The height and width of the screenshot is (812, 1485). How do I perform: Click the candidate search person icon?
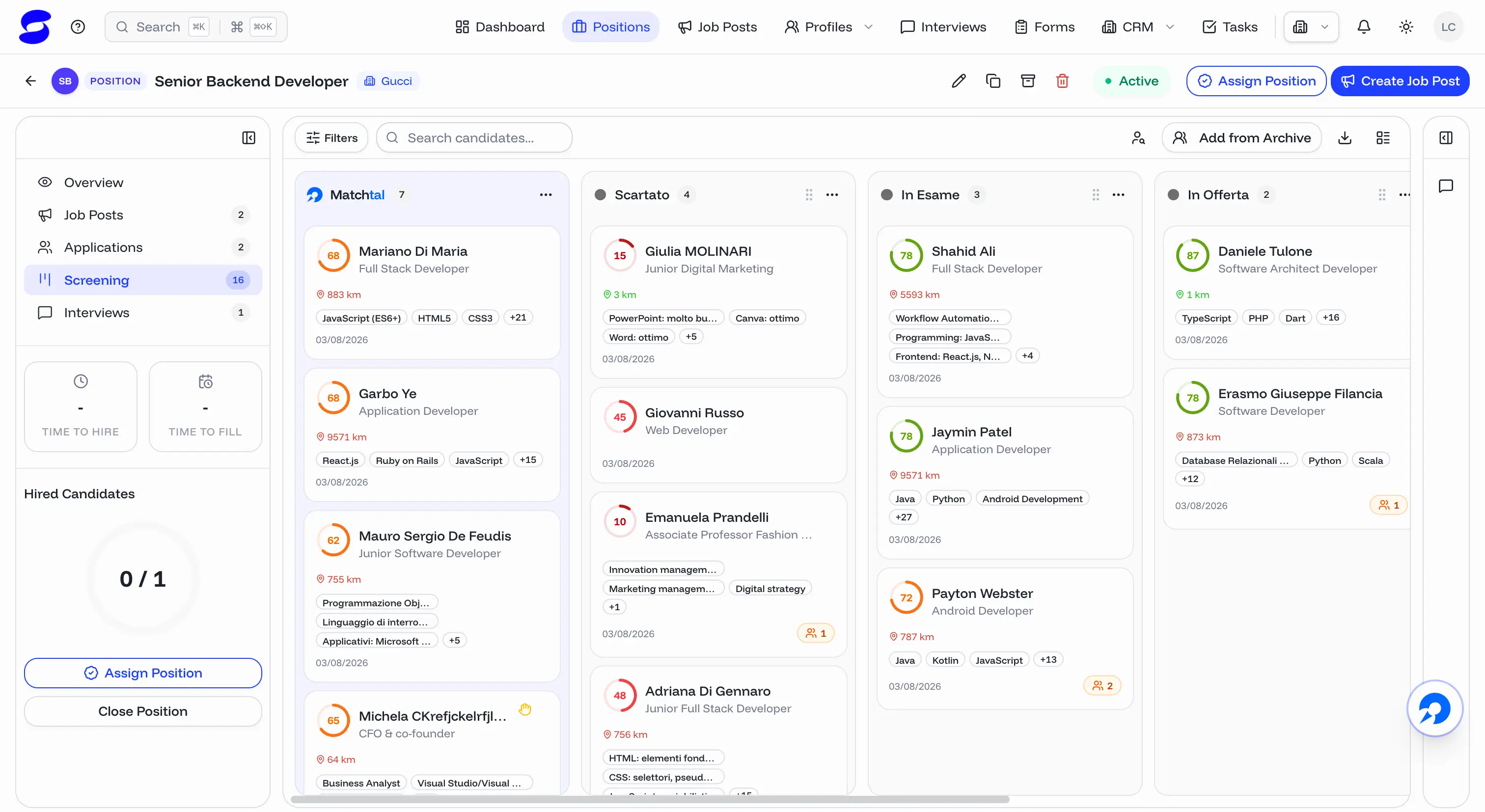(1138, 138)
